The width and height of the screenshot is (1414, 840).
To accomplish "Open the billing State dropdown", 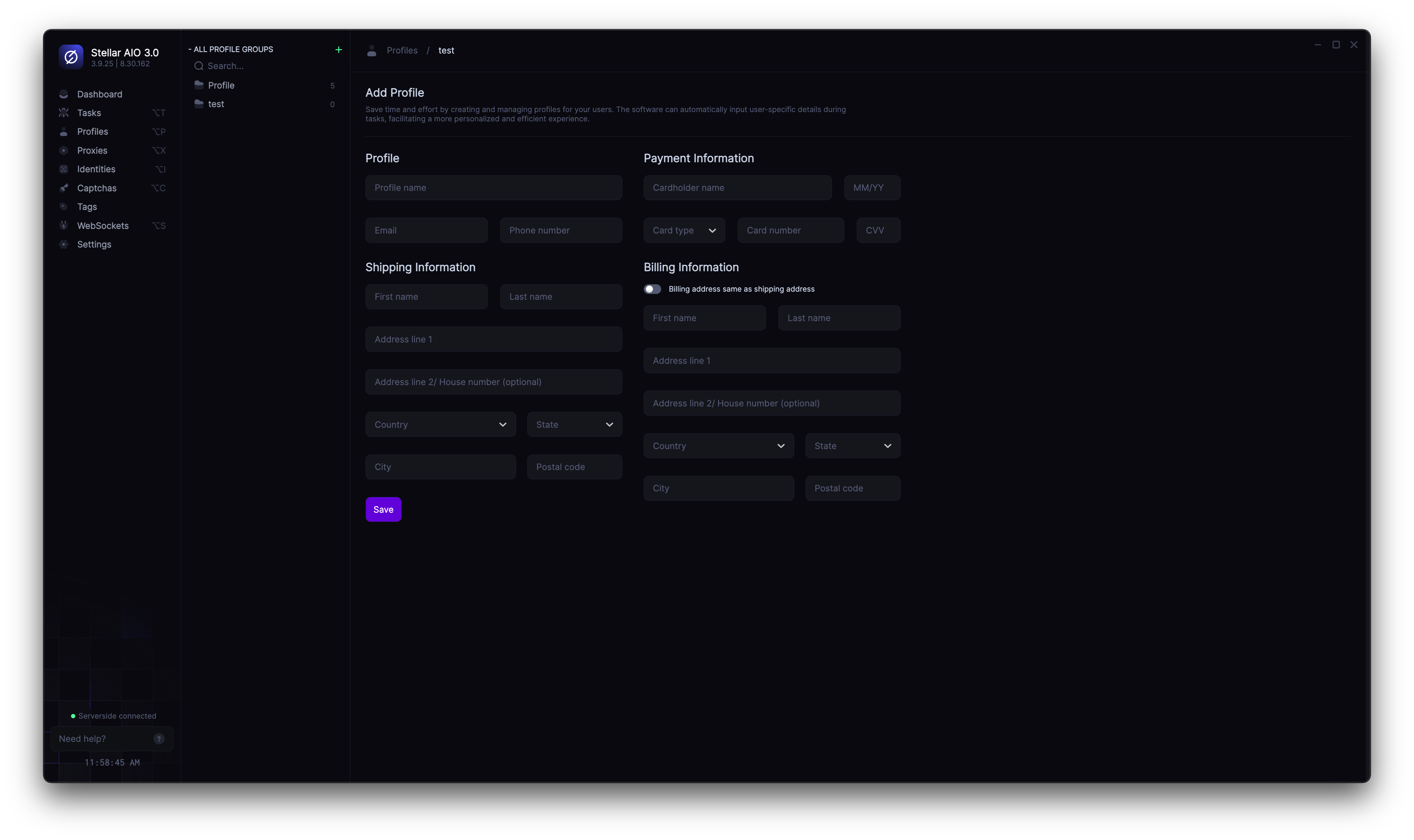I will tap(852, 446).
